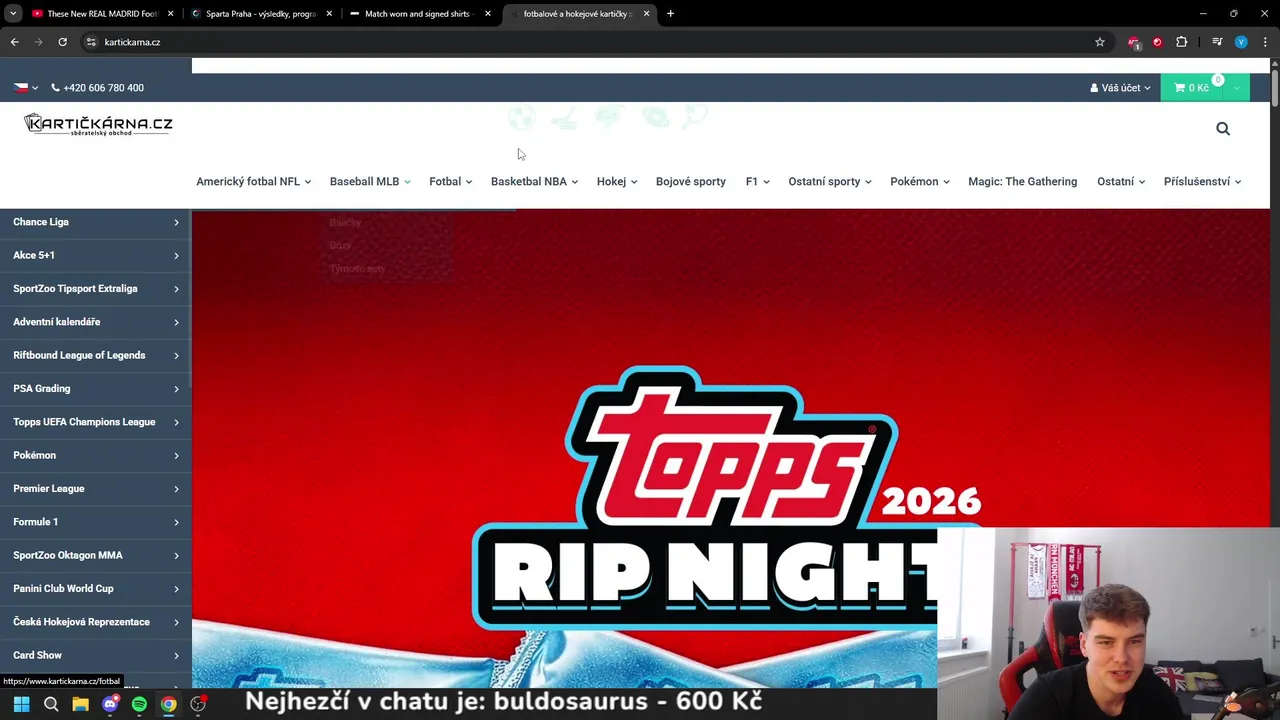Expand the Příslušenství dropdown menu

tap(1202, 181)
